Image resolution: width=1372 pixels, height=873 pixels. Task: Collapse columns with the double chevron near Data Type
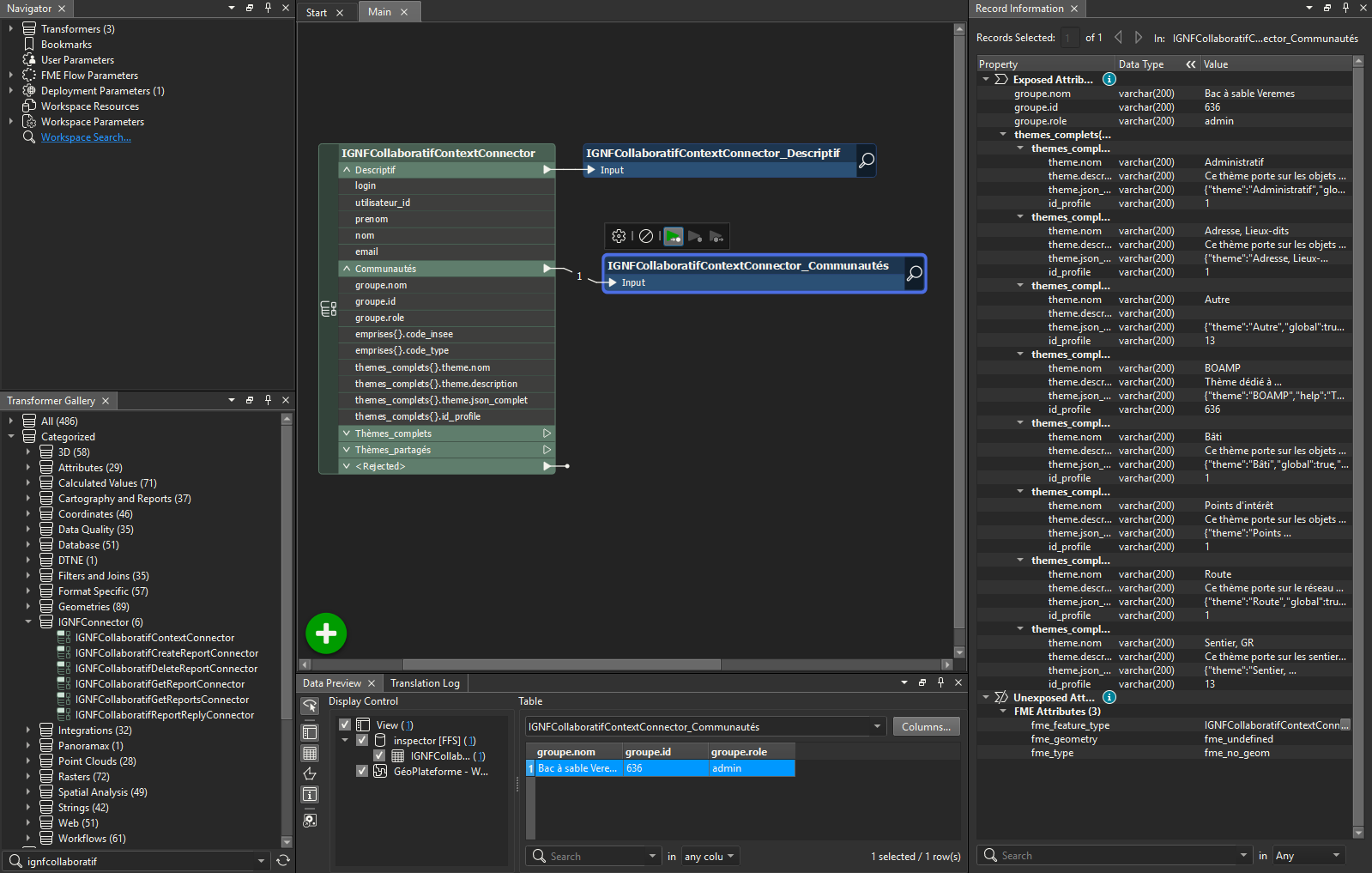point(1191,64)
